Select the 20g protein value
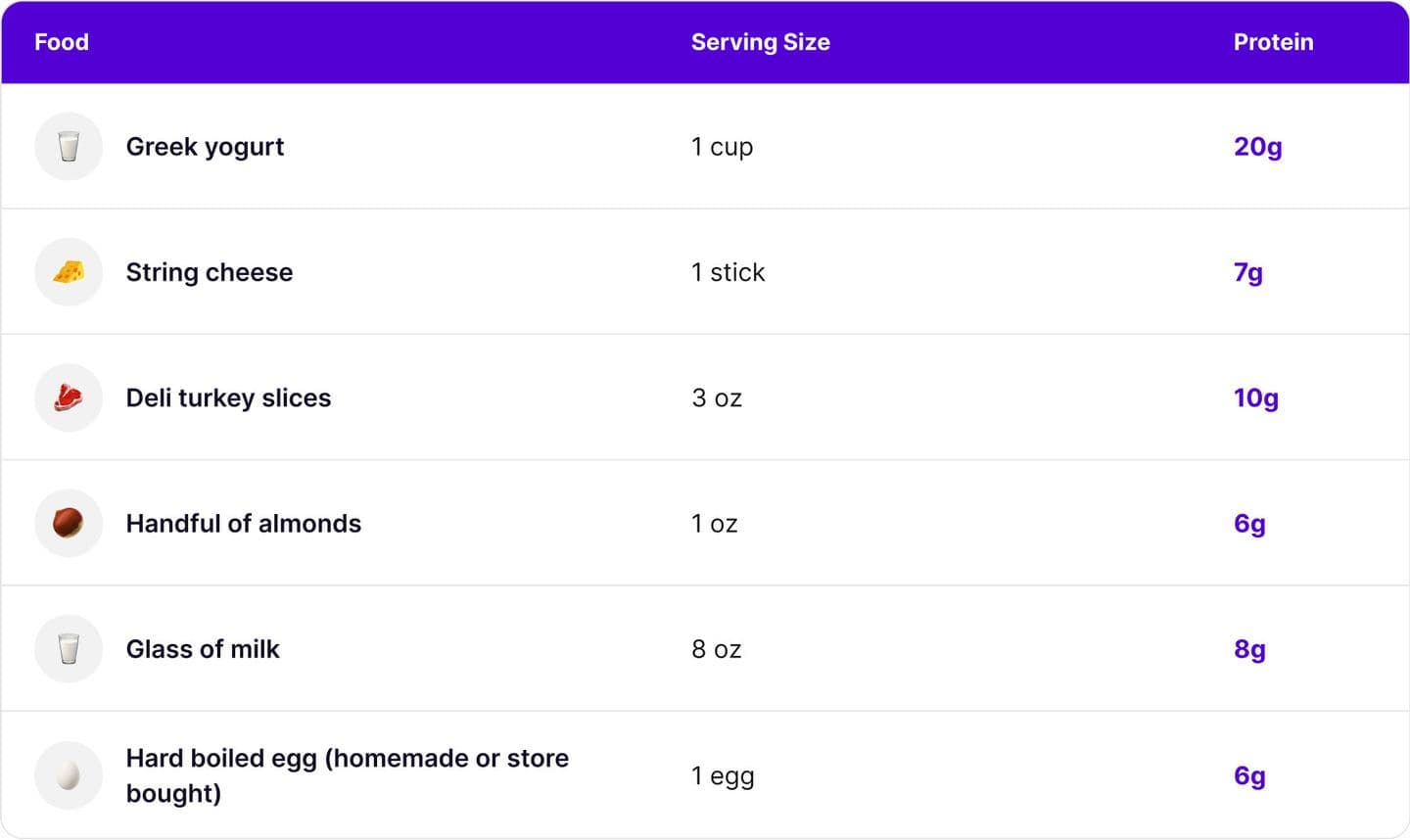This screenshot has width=1410, height=840. (1258, 147)
